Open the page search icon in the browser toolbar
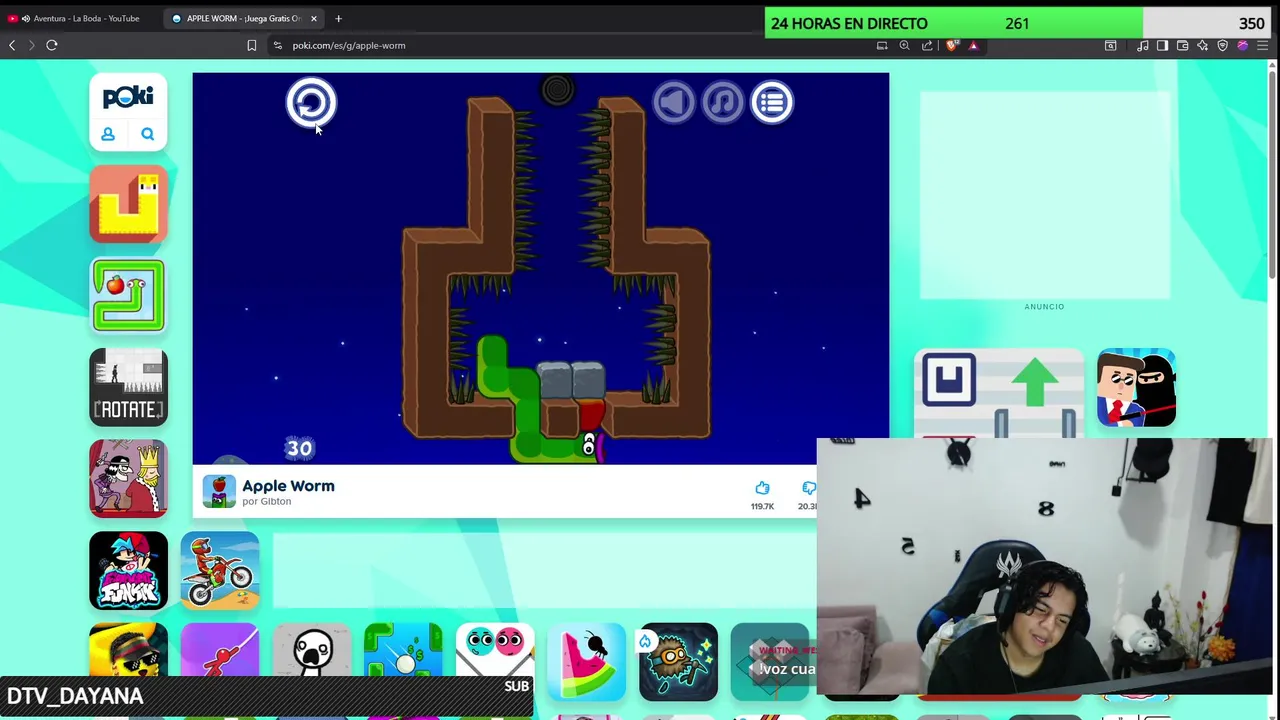 click(x=1110, y=45)
